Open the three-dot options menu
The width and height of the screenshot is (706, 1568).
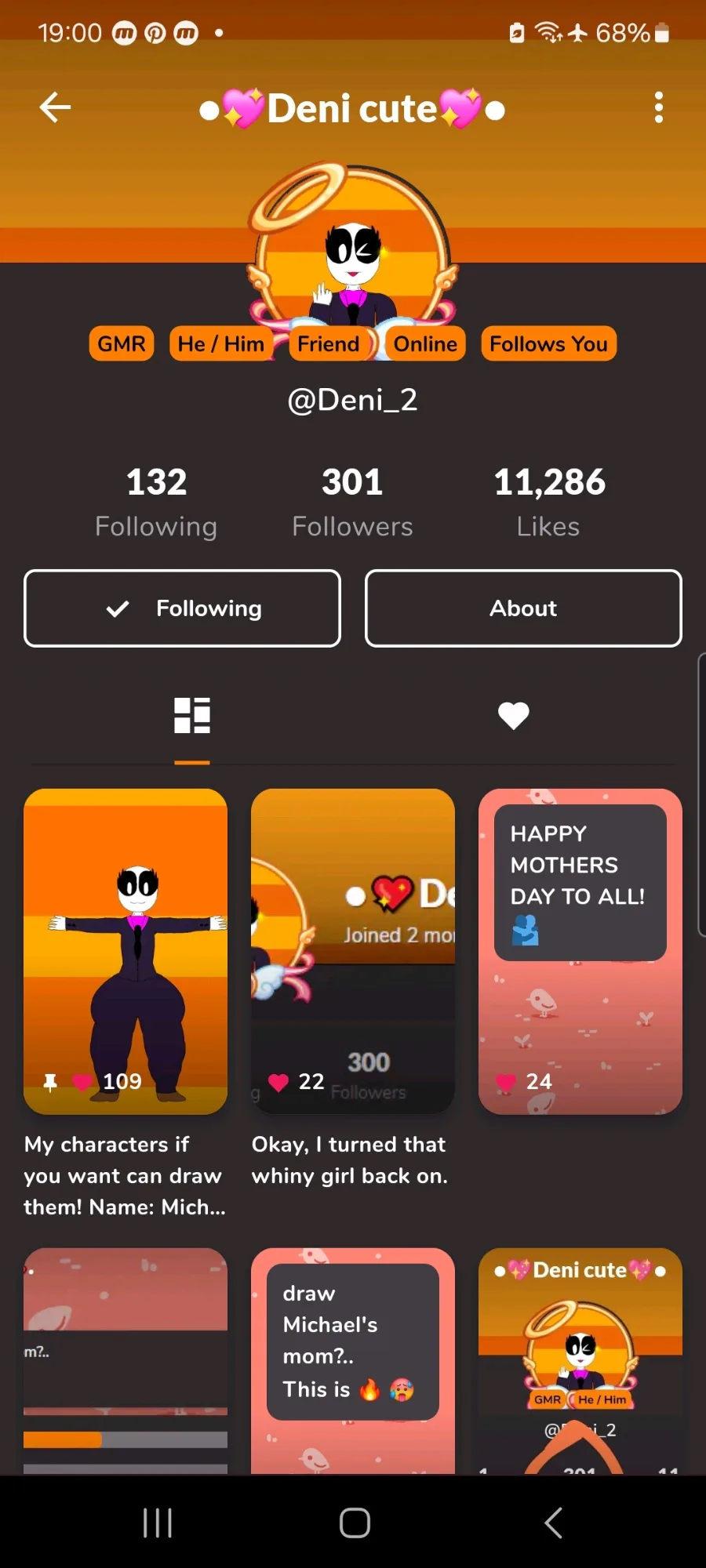point(659,107)
